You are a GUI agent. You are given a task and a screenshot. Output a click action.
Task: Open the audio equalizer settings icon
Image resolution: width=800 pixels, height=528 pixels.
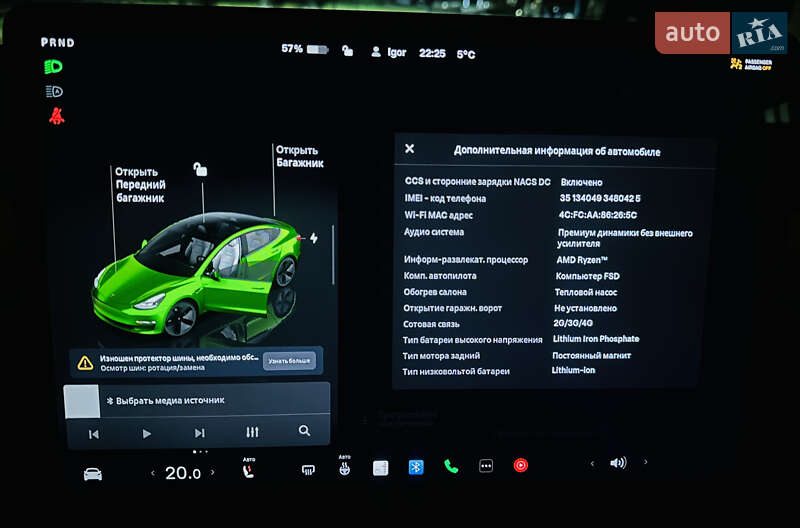tap(252, 432)
